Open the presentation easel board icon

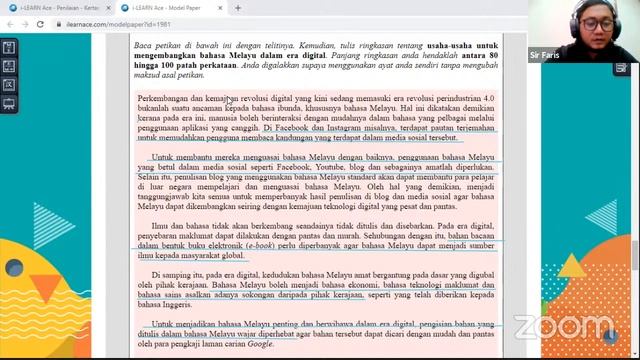coord(9,103)
